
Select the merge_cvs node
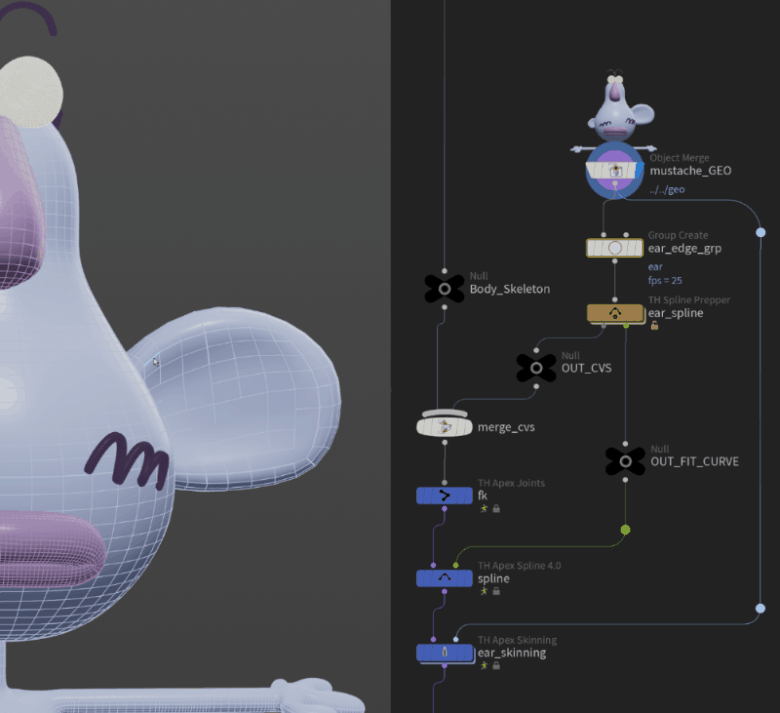(x=444, y=426)
